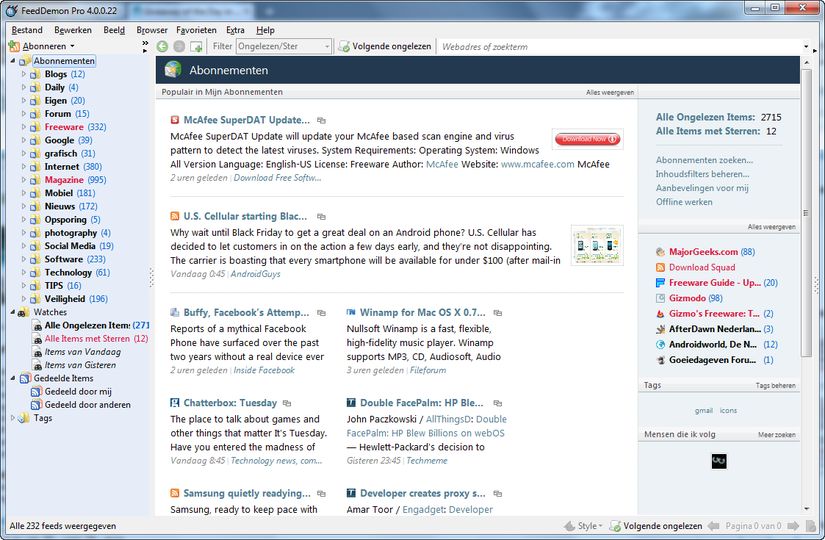This screenshot has height=540, width=825.
Task: Click Tags beheren link
Action: point(776,385)
